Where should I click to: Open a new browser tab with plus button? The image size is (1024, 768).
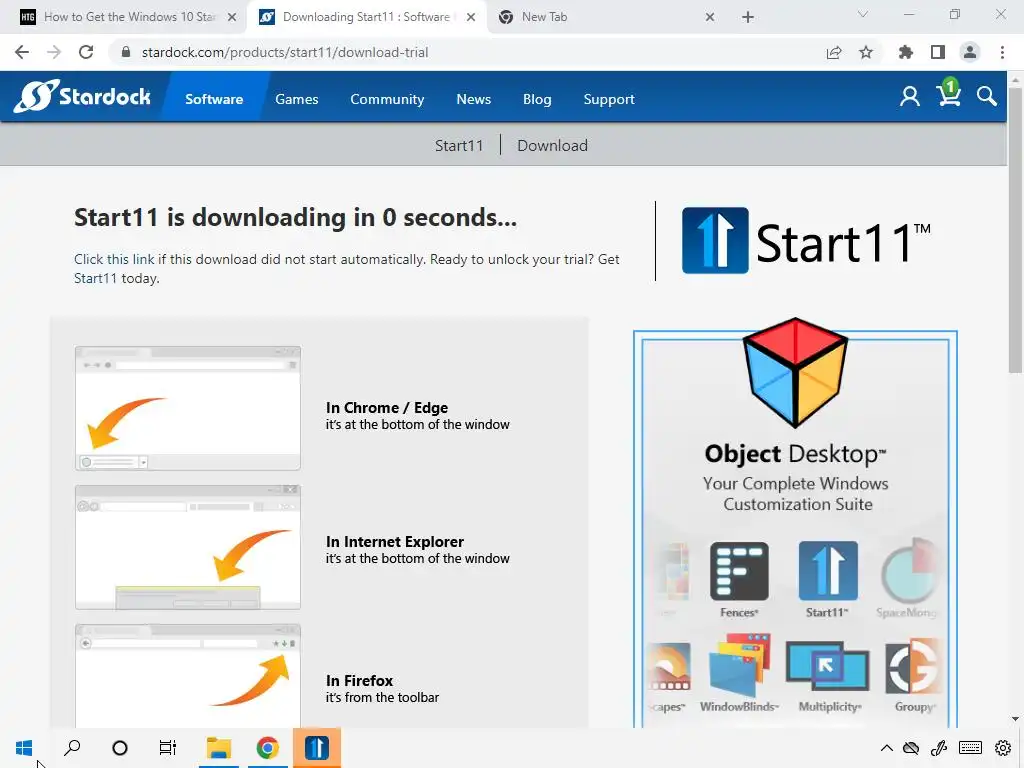coord(748,17)
